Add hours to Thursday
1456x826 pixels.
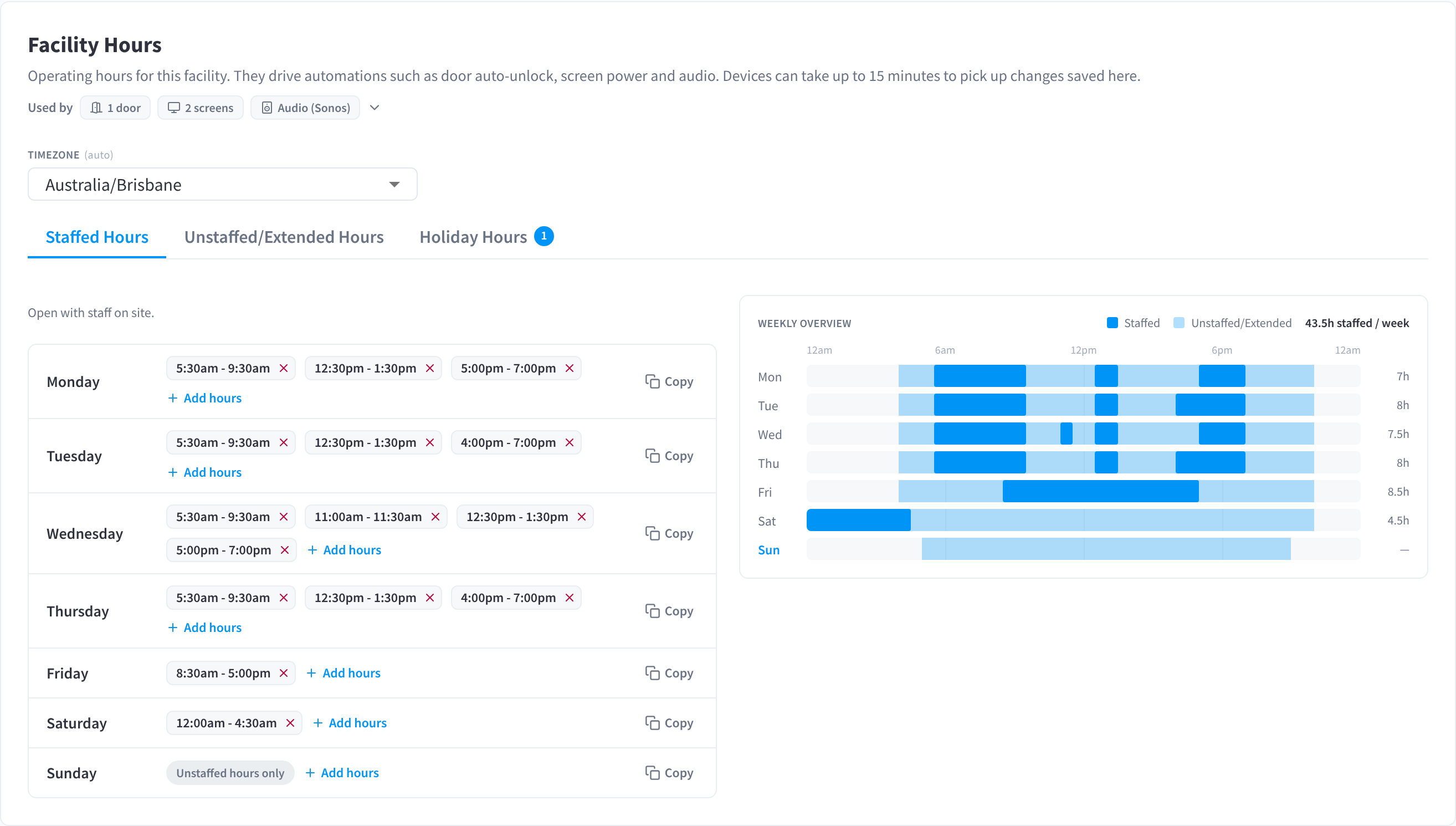point(204,628)
